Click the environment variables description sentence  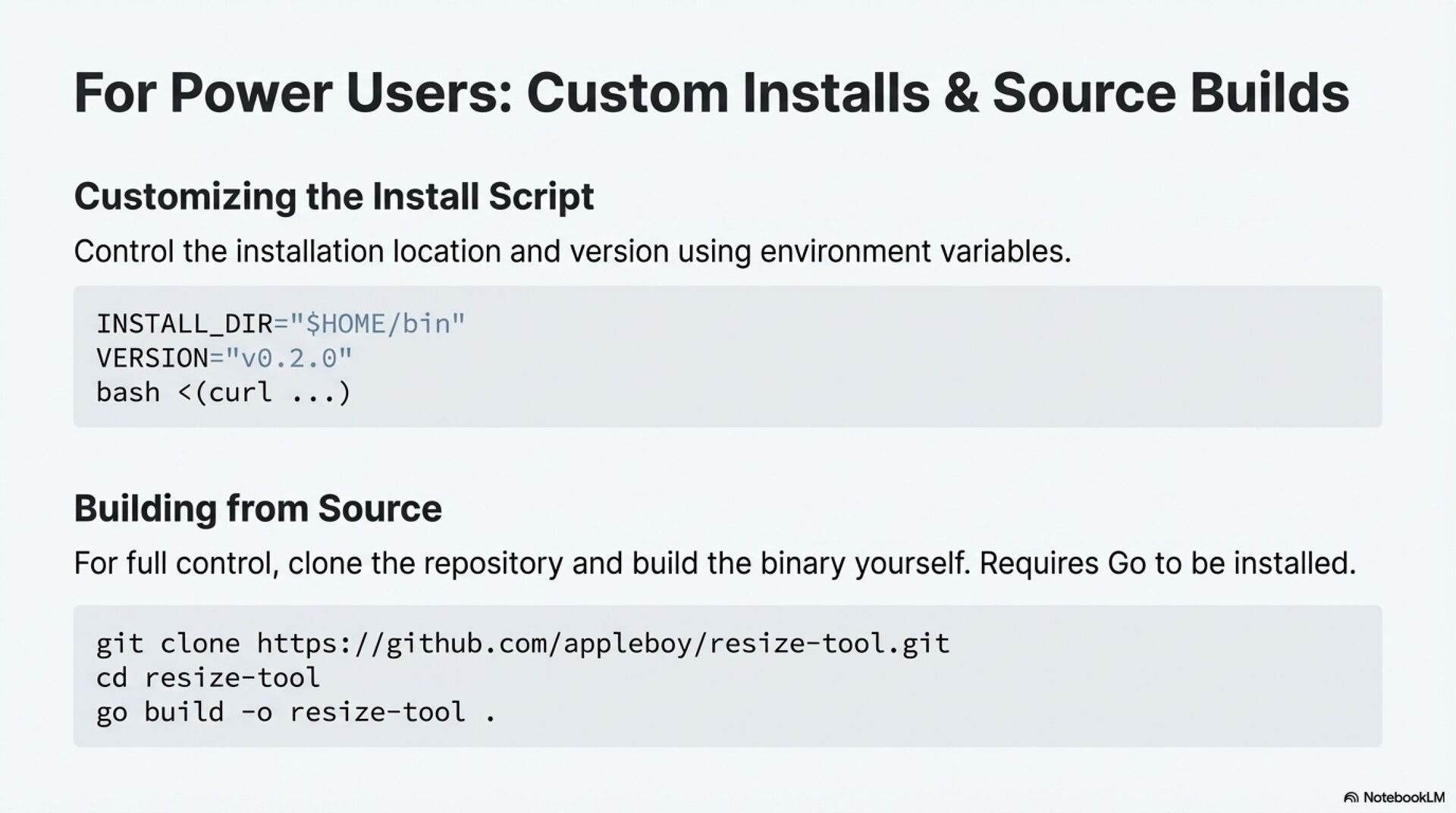point(573,251)
